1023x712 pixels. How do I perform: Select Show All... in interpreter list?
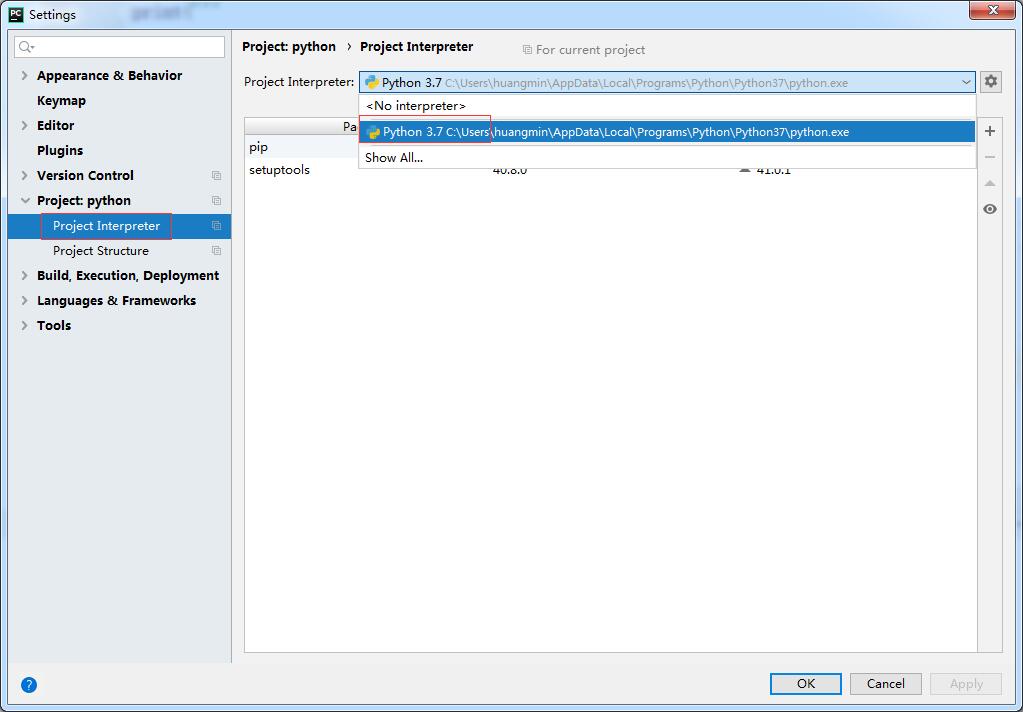[667, 158]
